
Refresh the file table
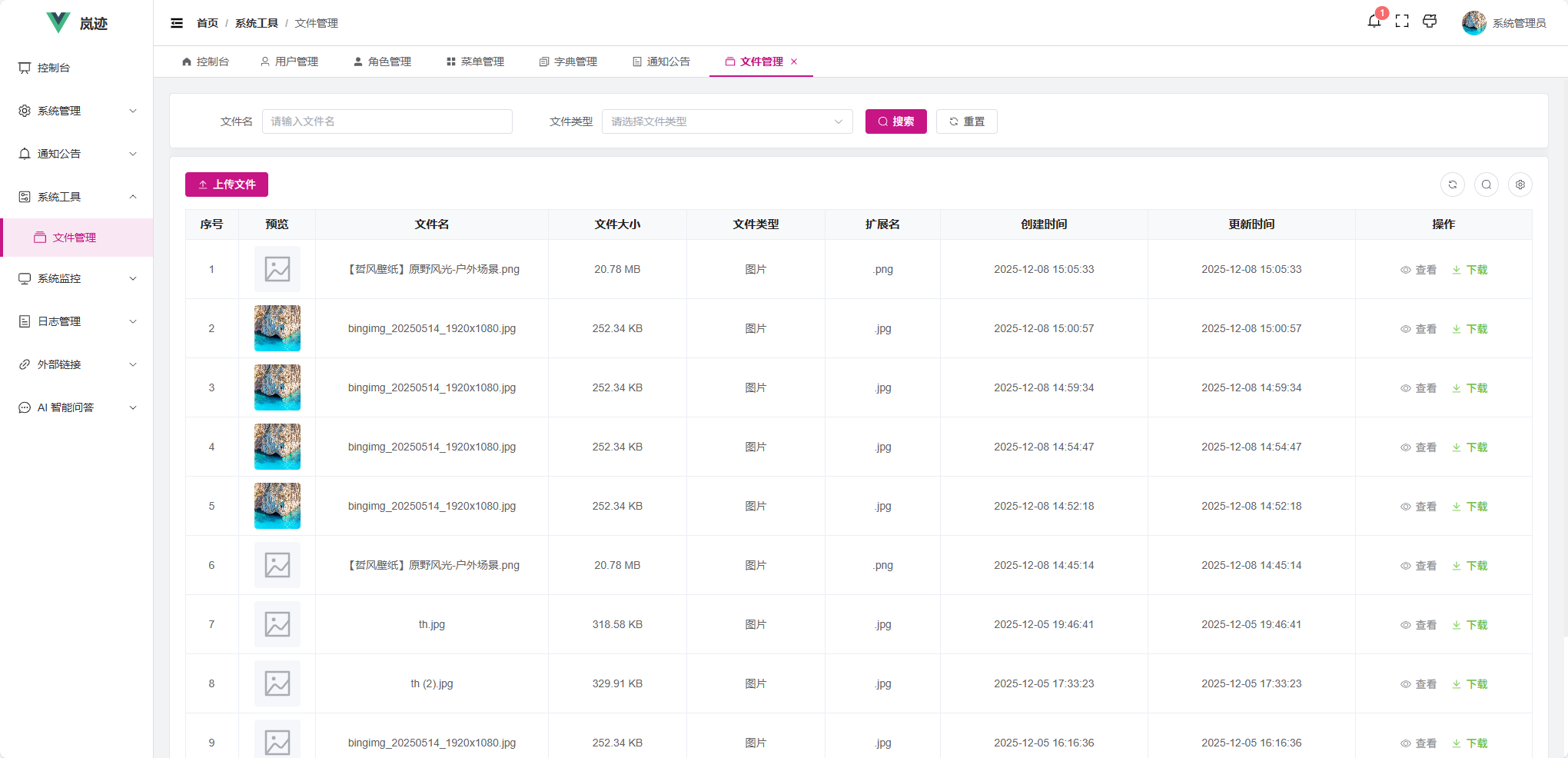(x=1452, y=185)
